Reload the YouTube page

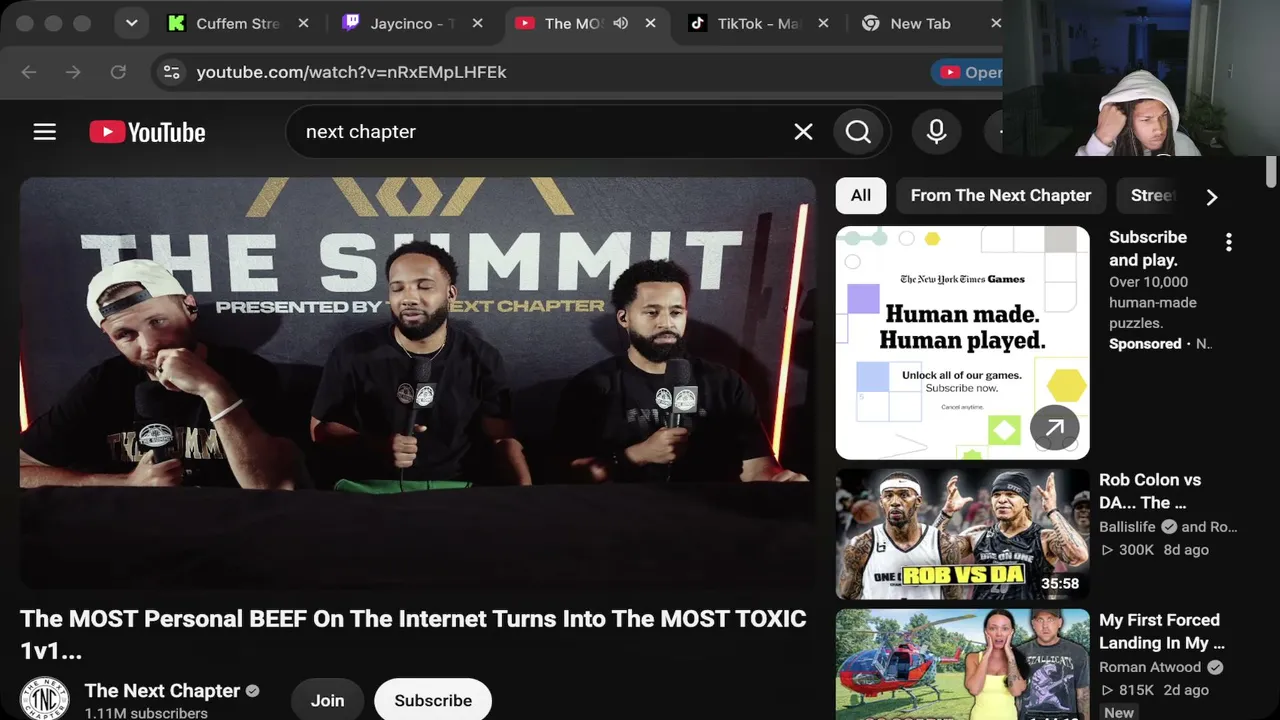pyautogui.click(x=118, y=72)
